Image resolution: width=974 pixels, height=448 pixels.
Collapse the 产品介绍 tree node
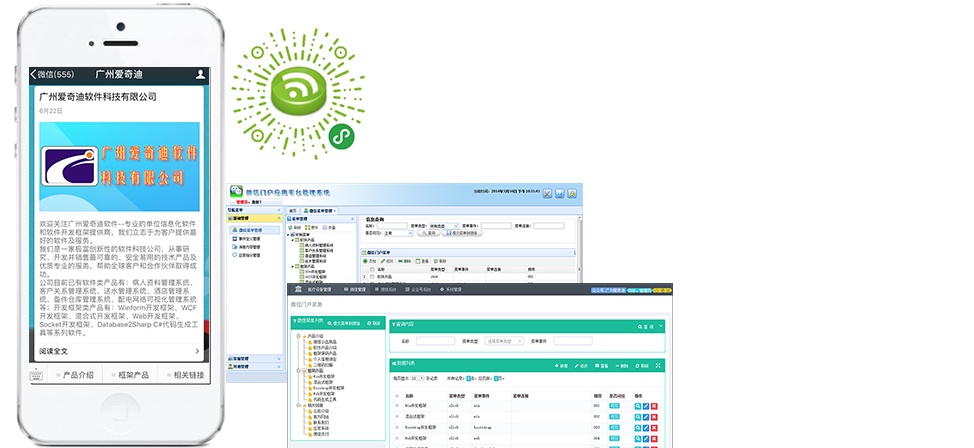pyautogui.click(x=297, y=336)
